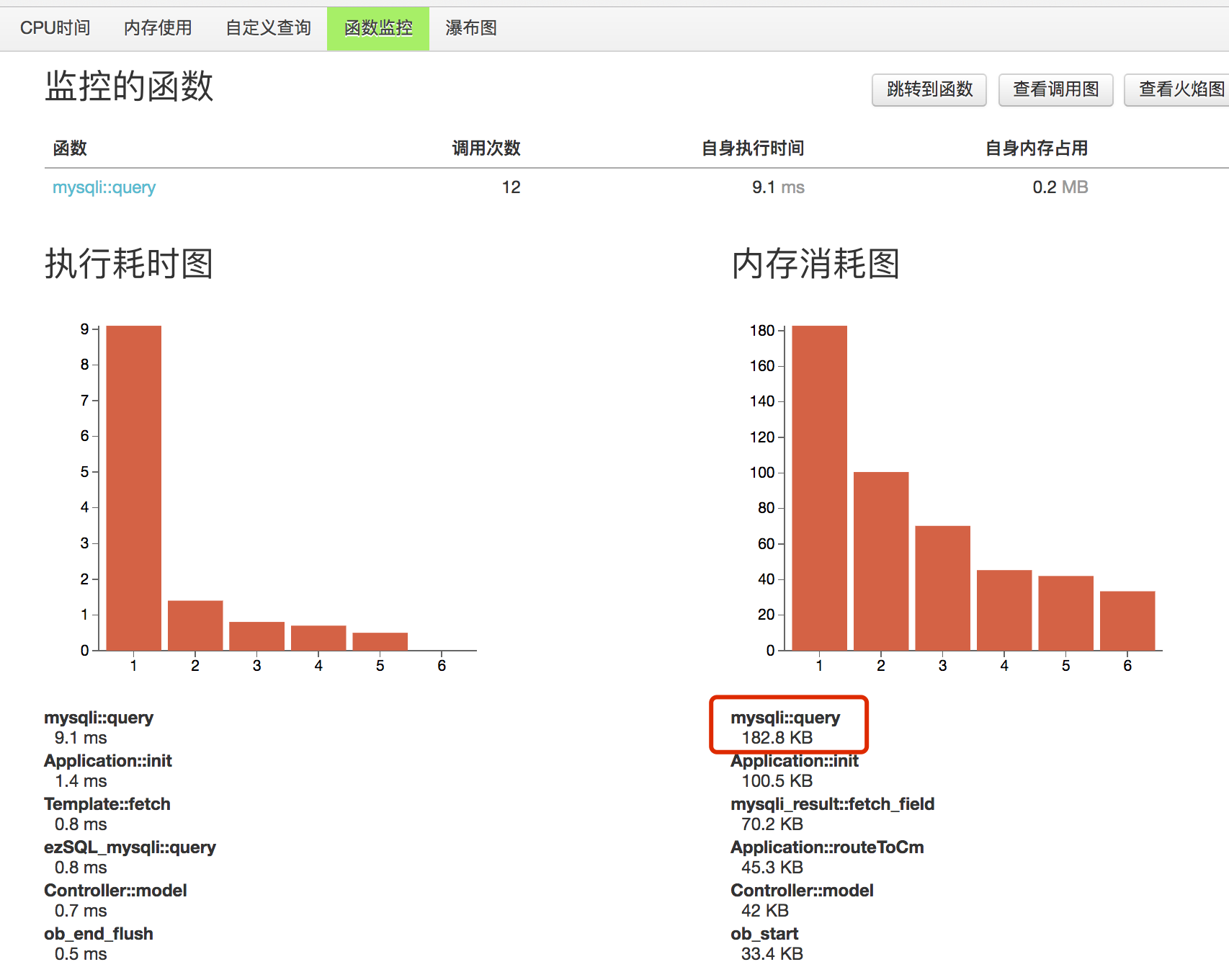Click bar 1 in the 执行耗时图 chart
The image size is (1229, 980).
point(134,488)
